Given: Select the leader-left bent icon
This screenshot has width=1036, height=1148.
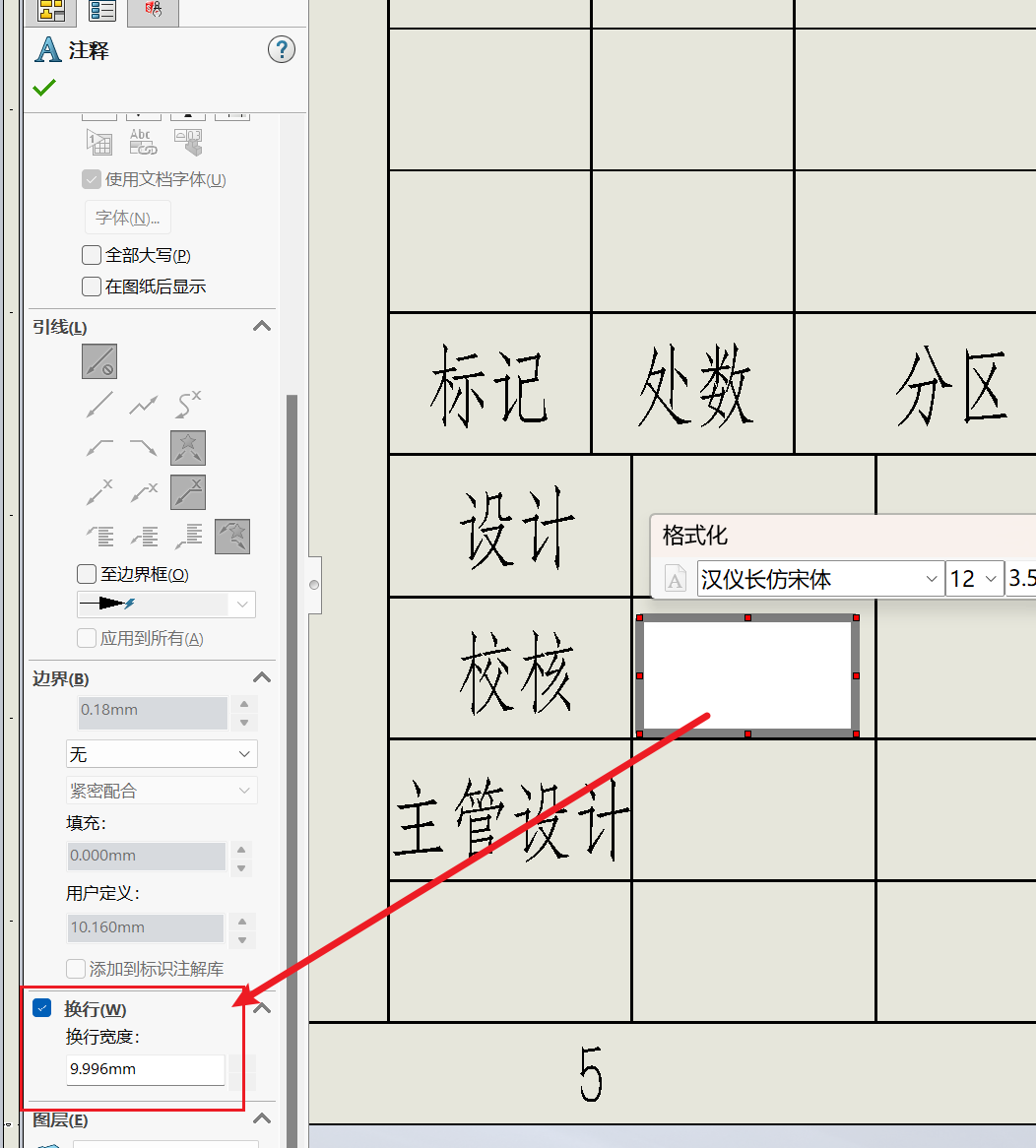Looking at the screenshot, I should pos(99,447).
